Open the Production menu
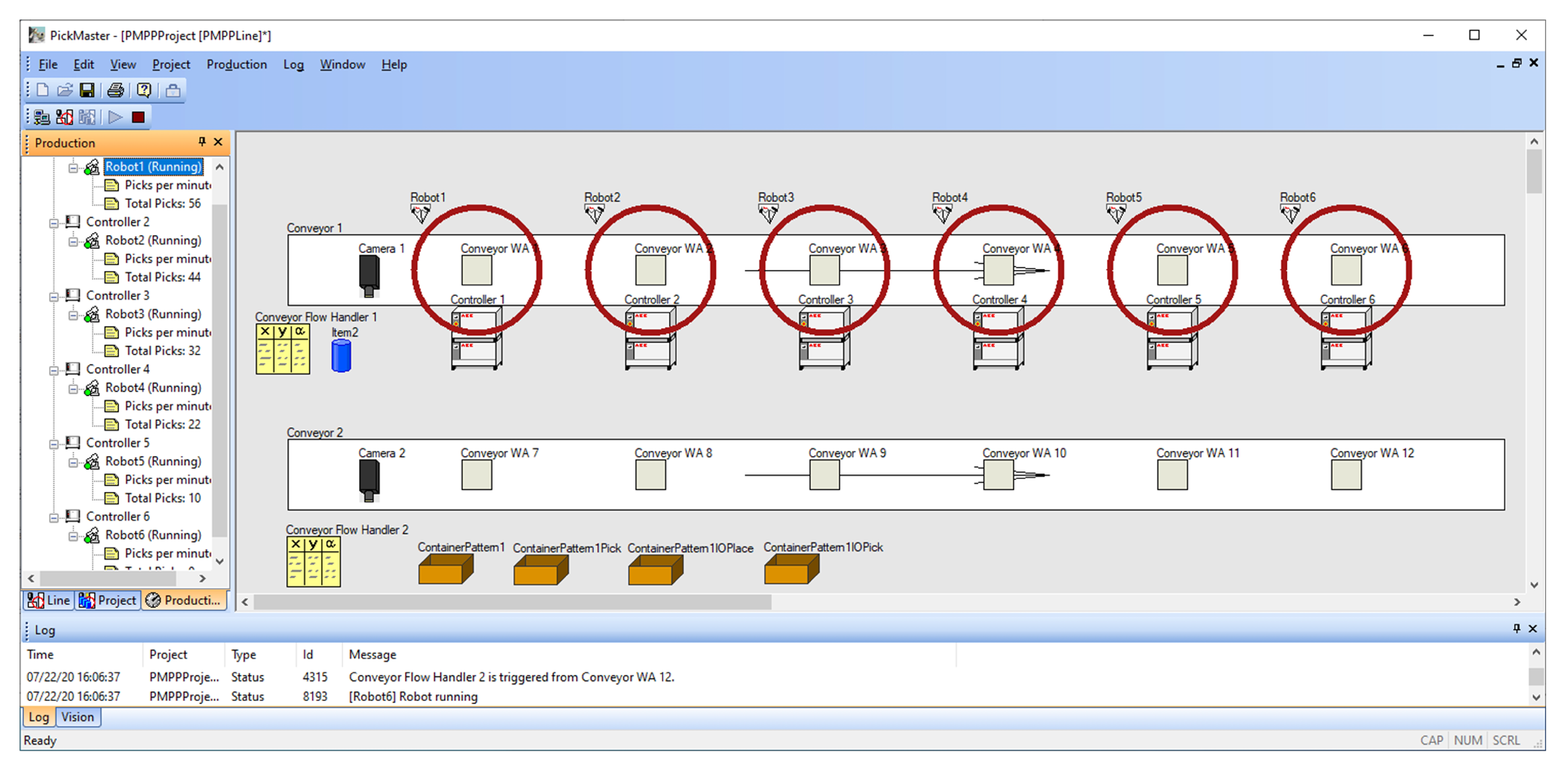Viewport: 1568px width, 773px height. point(236,65)
